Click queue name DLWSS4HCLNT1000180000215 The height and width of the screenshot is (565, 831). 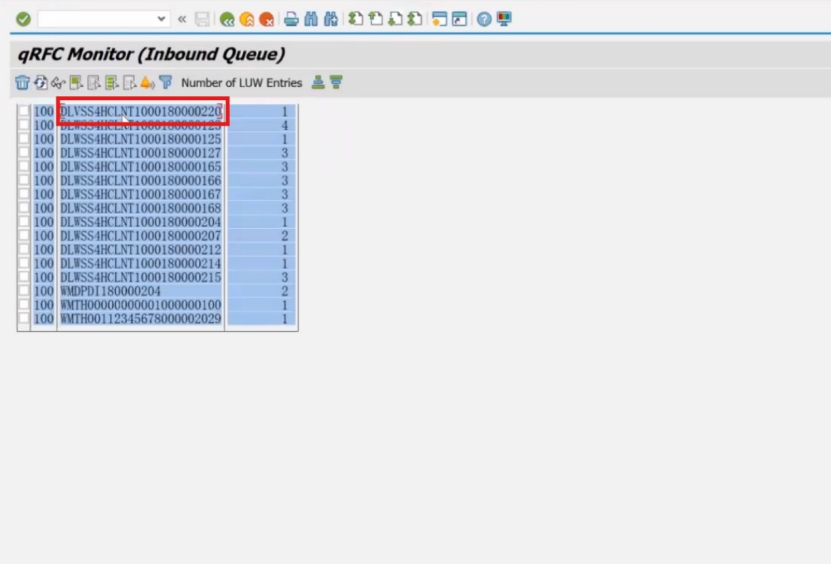pyautogui.click(x=141, y=277)
